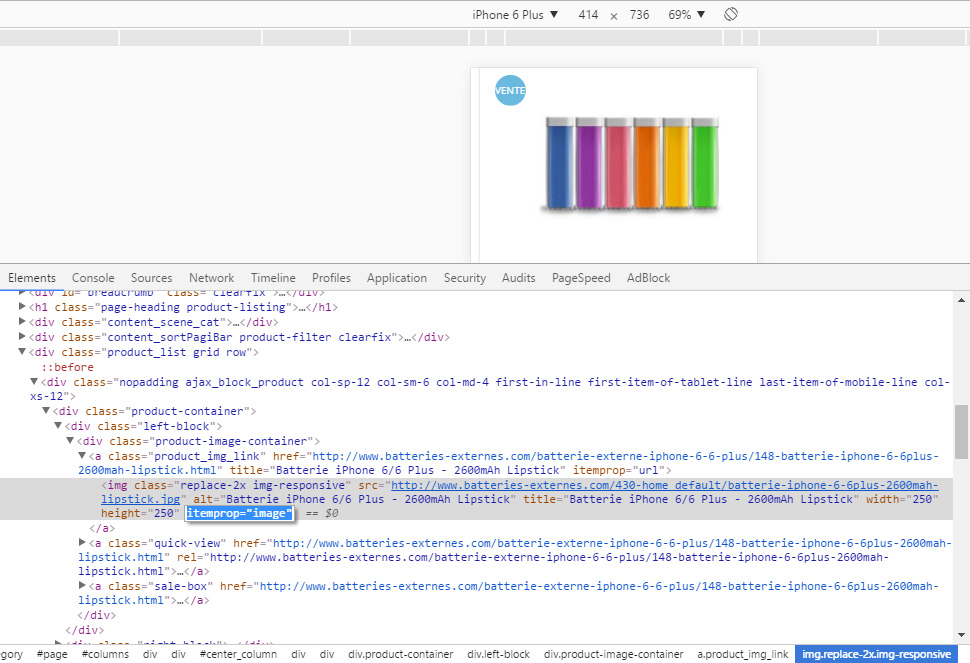Image resolution: width=970 pixels, height=663 pixels.
Task: Click the product_img_link href URL
Action: coord(509,463)
